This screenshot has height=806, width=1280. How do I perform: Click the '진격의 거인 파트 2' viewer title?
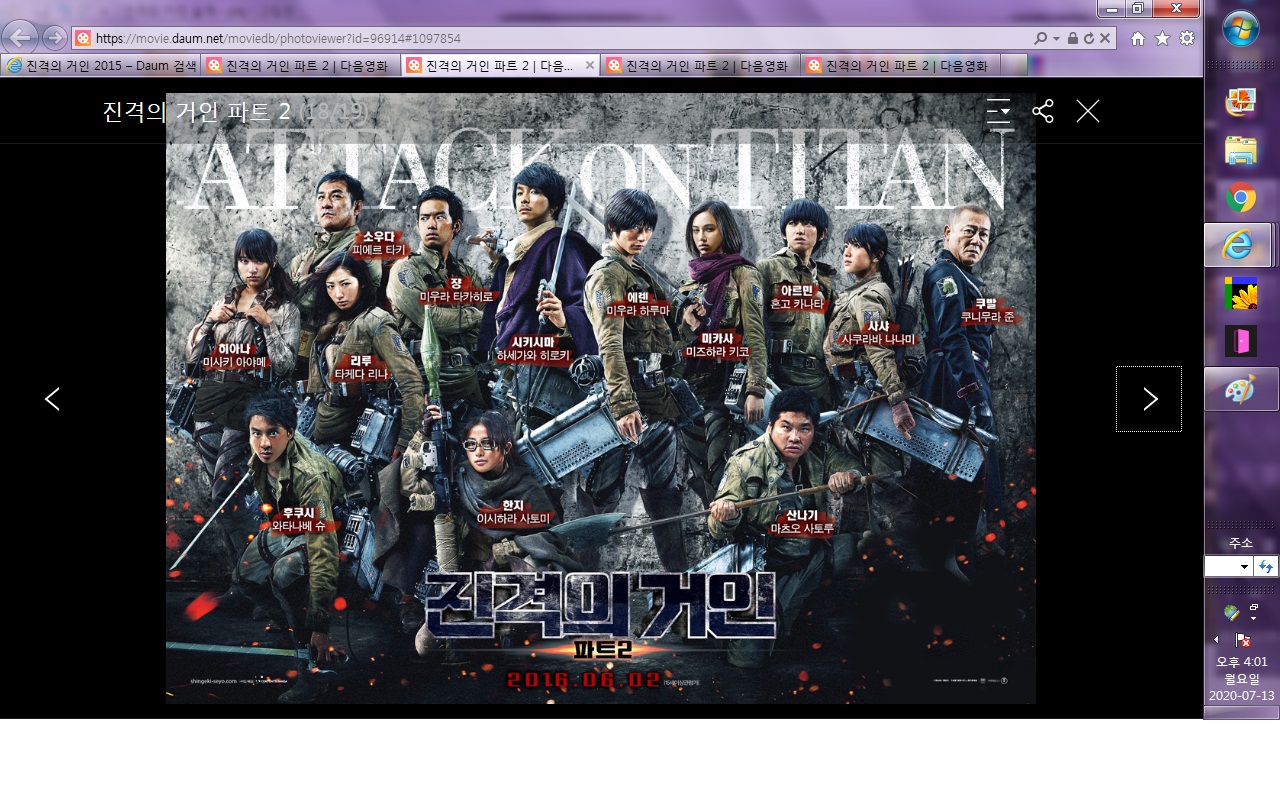[x=197, y=111]
